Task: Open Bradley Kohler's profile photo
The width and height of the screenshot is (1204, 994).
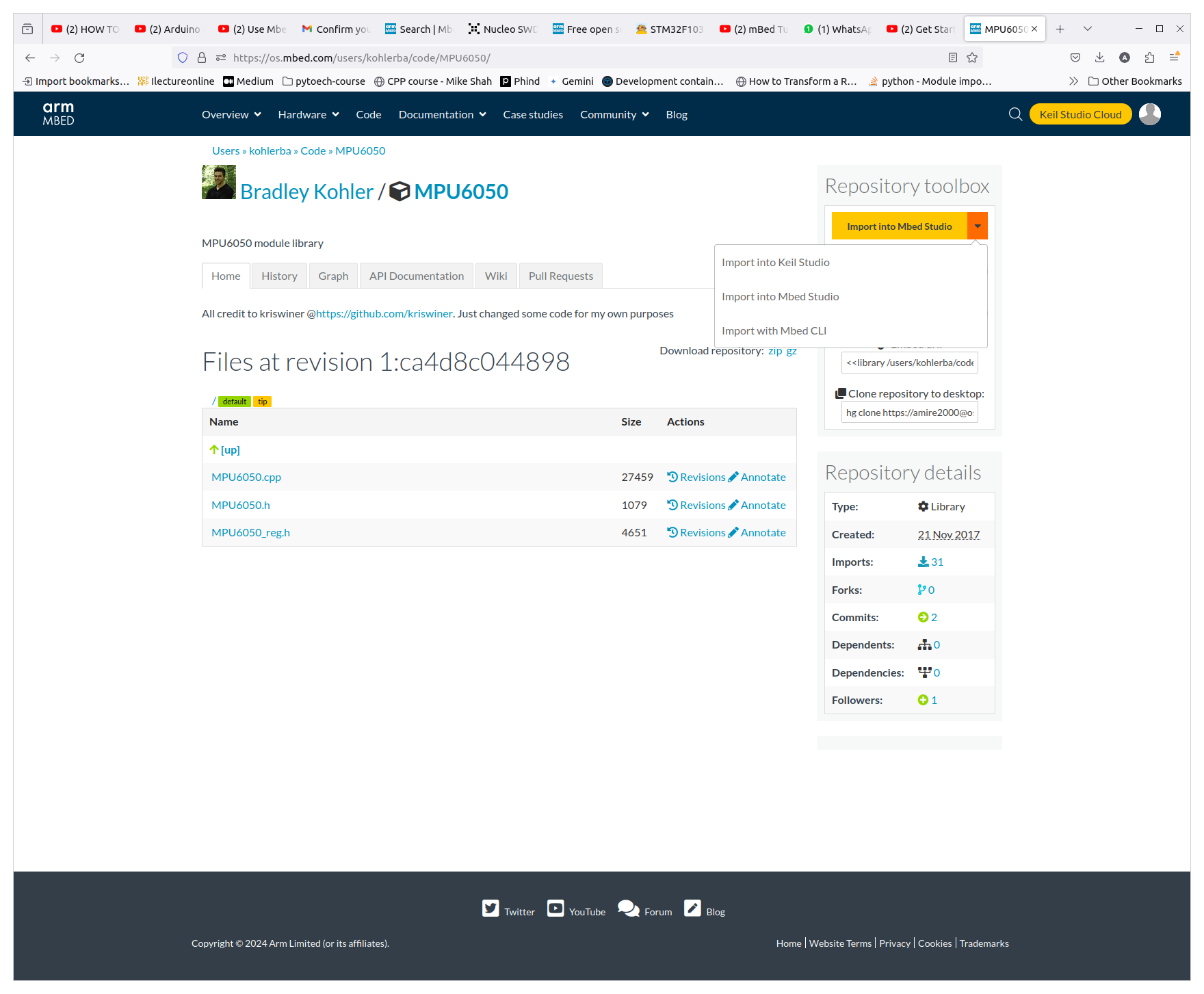Action: pos(219,182)
